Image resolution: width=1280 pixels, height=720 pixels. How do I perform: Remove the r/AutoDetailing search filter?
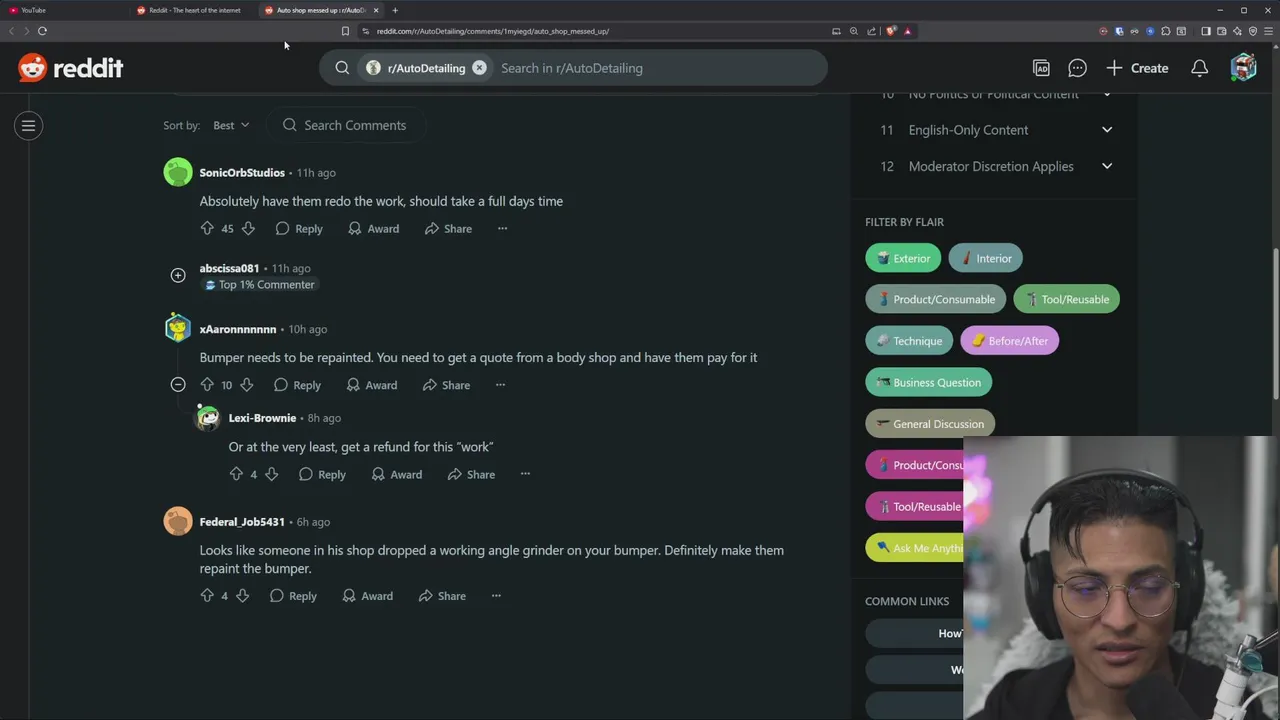click(x=479, y=68)
